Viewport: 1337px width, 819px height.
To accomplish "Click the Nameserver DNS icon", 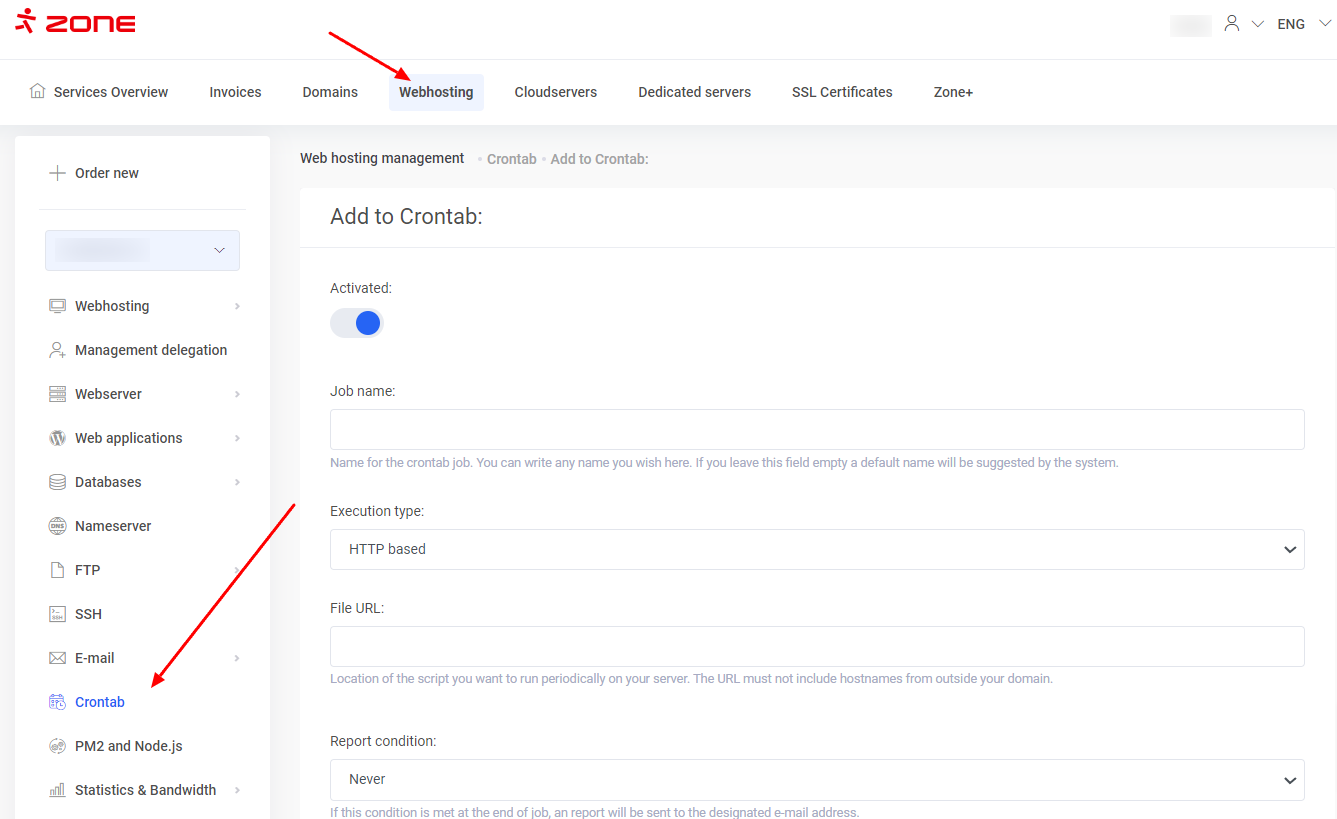I will pos(57,526).
